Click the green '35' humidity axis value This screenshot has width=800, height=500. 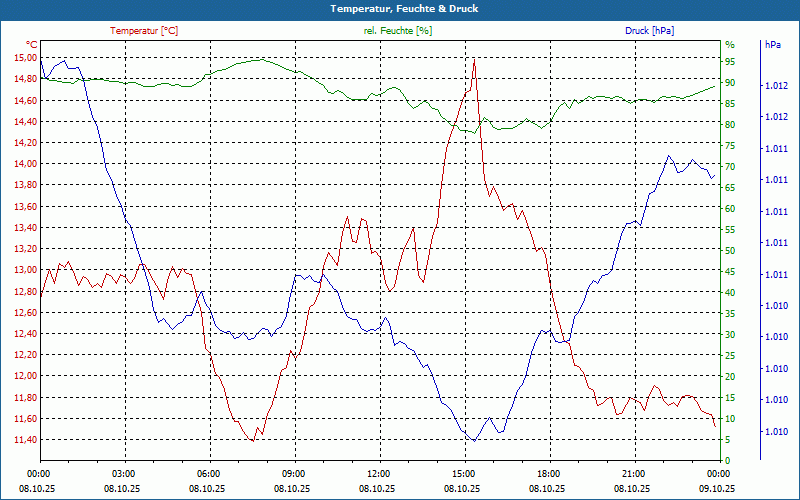tap(730, 314)
